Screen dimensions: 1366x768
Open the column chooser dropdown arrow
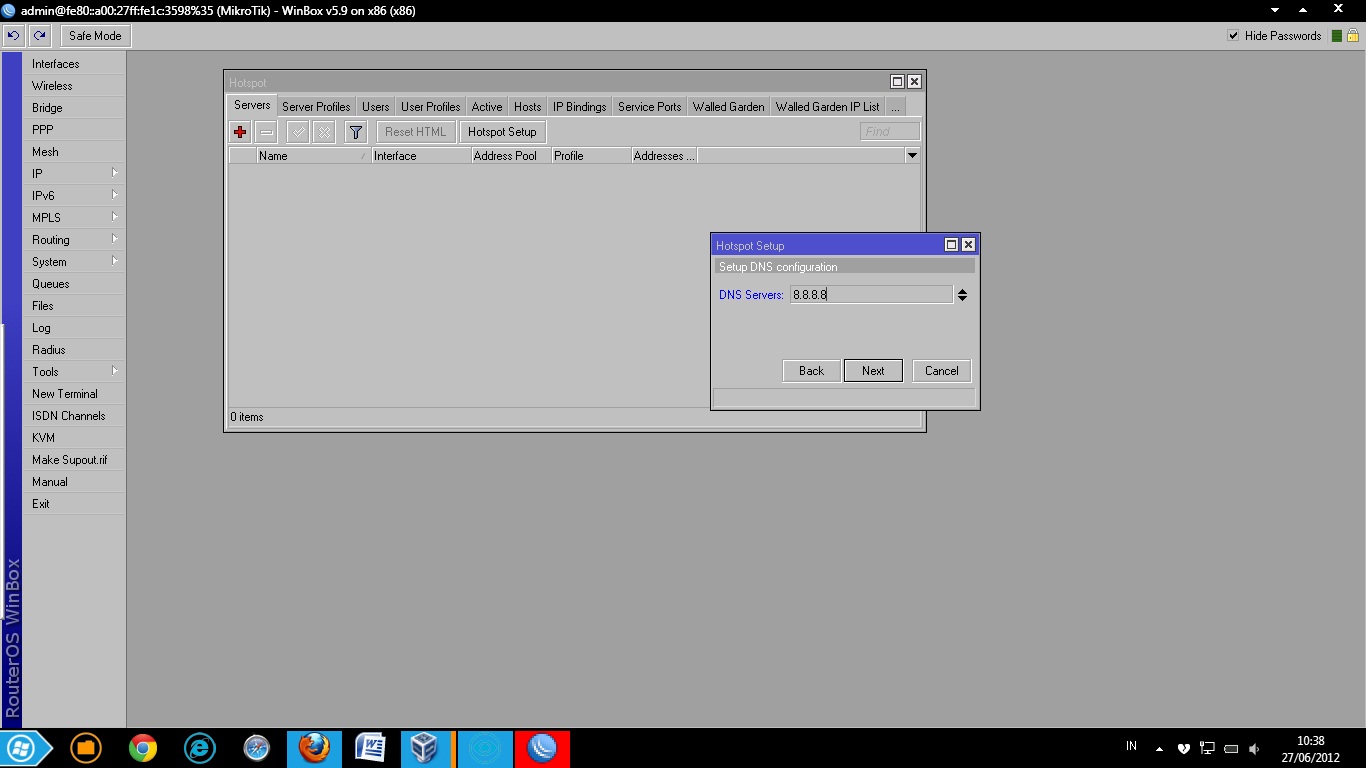click(x=912, y=156)
